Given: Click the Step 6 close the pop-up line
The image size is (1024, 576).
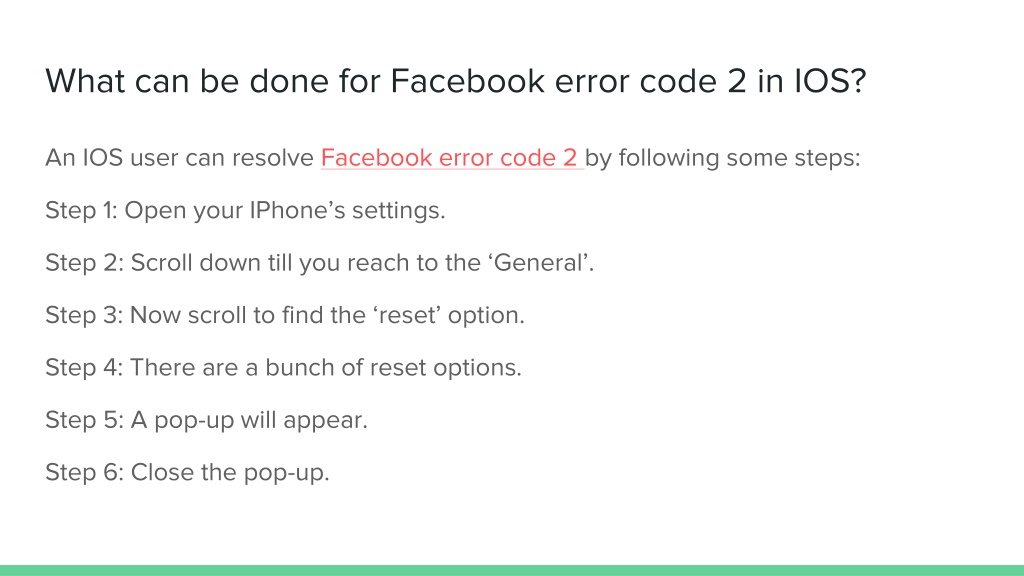Looking at the screenshot, I should [187, 472].
